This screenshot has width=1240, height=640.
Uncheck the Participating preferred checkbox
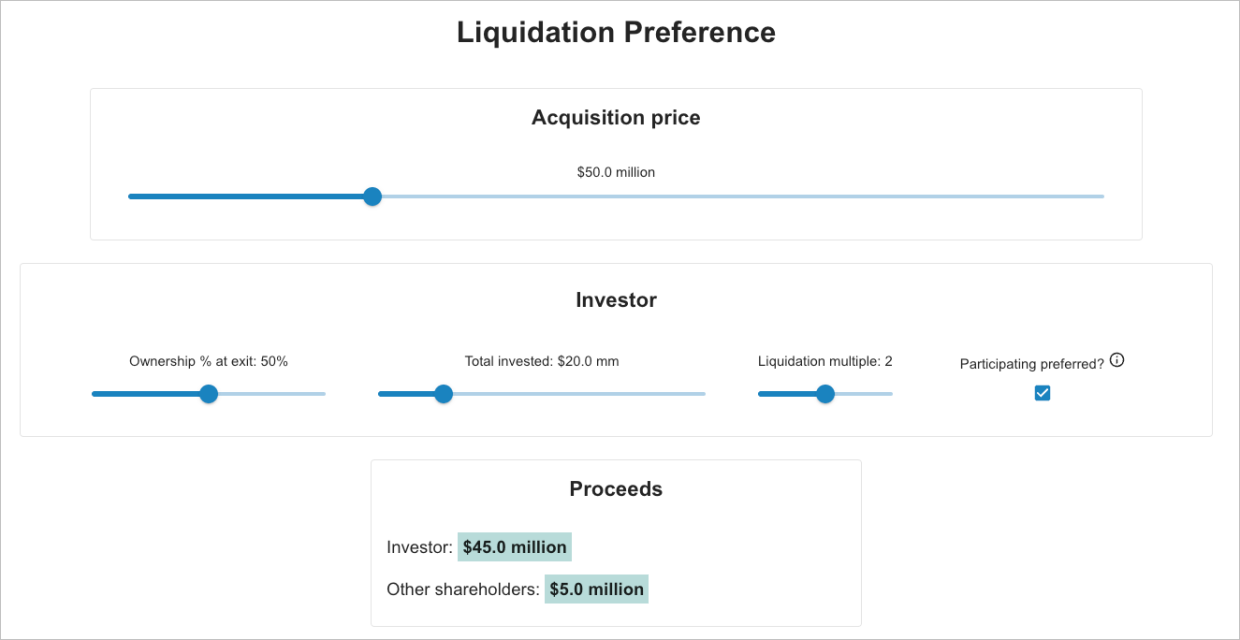1042,393
